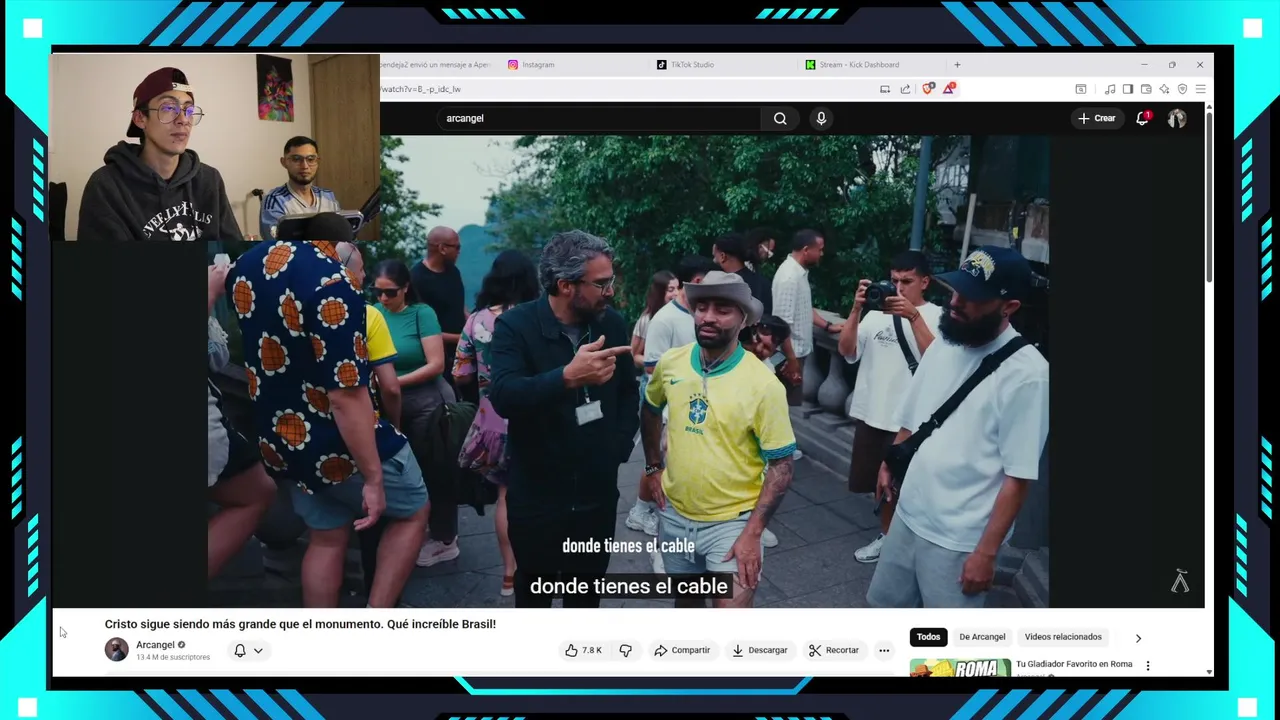The image size is (1280, 720).
Task: Click the video player to pause
Action: [628, 370]
